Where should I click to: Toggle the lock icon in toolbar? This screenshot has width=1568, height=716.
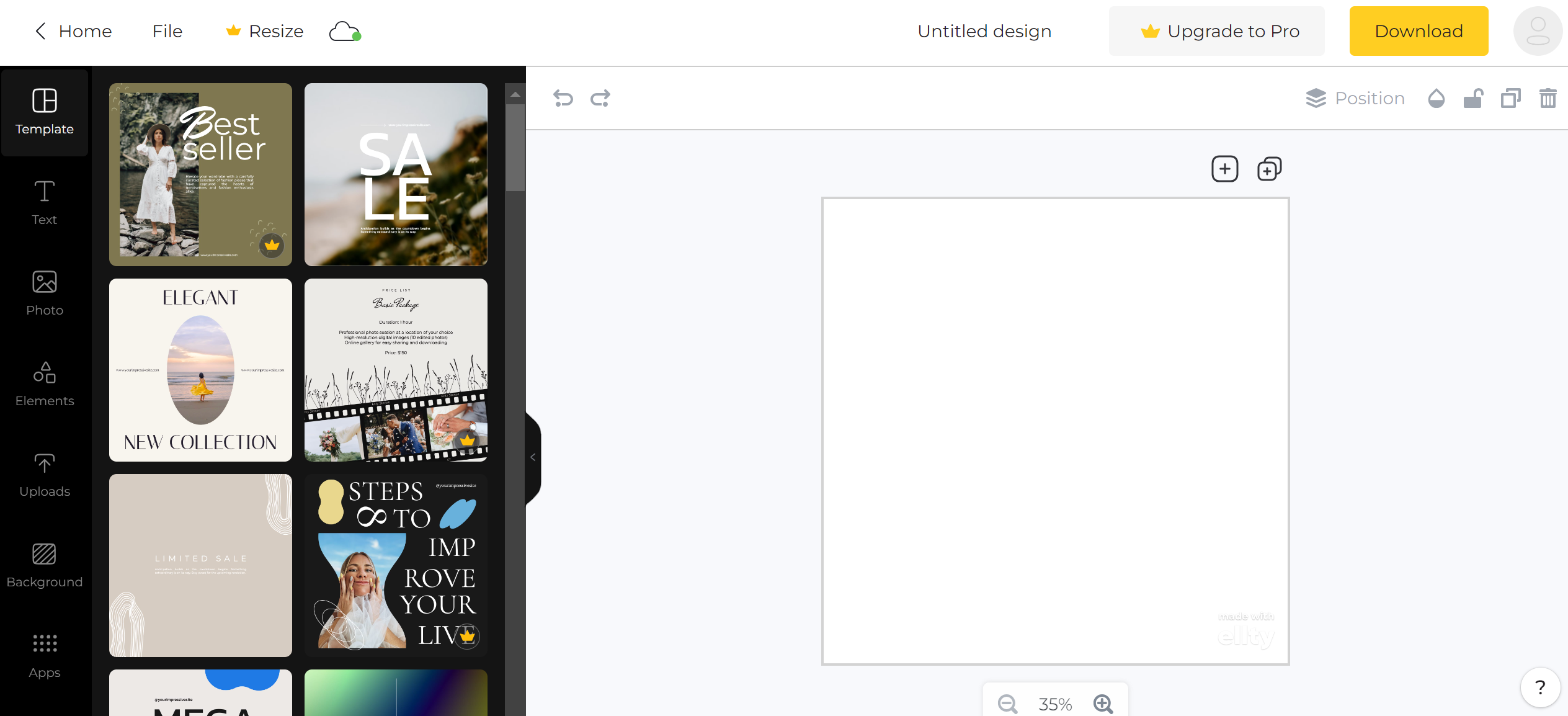(1473, 98)
